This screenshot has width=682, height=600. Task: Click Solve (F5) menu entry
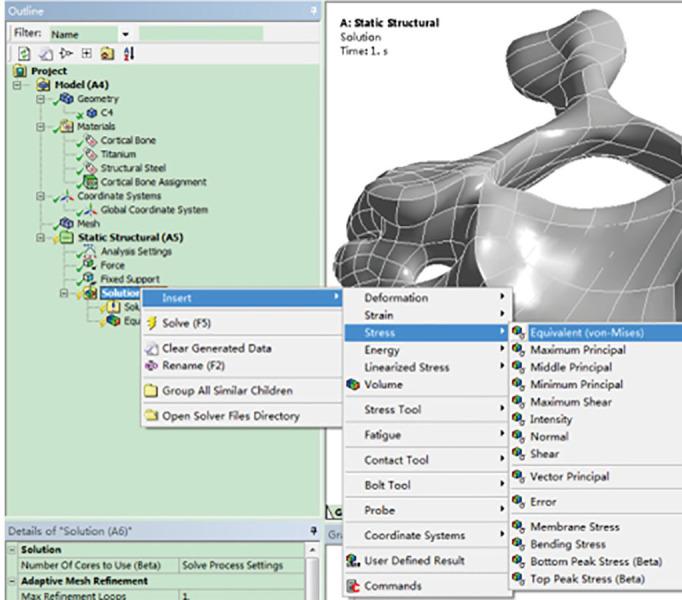point(242,323)
